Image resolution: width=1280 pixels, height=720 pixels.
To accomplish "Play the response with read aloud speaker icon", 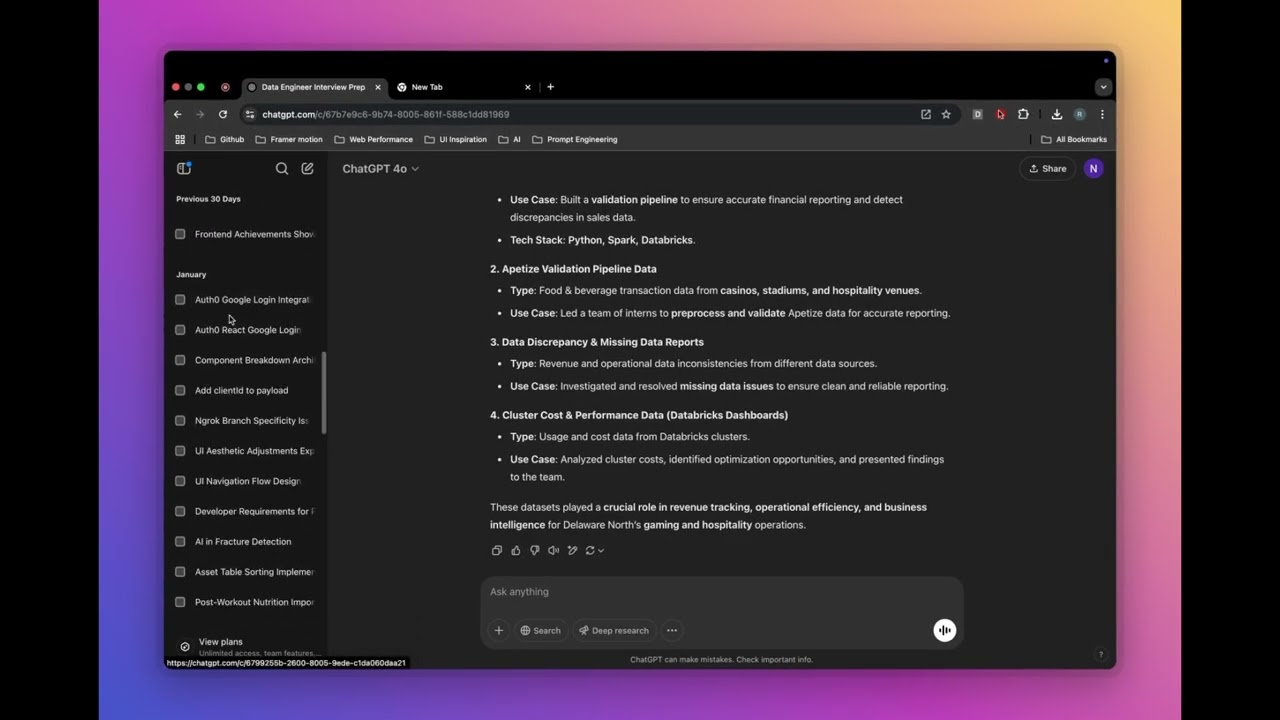I will point(553,550).
